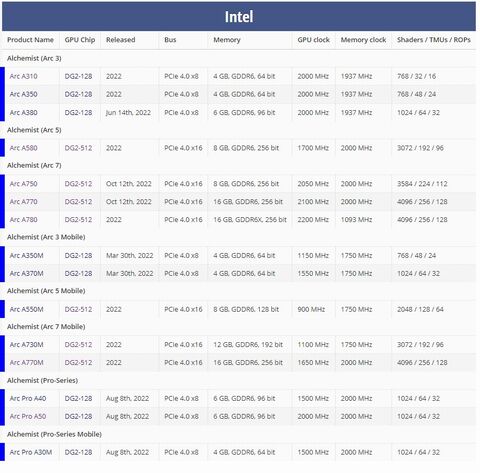Select the Alchemist (Arc 5) group heading
480x473 pixels.
[x=34, y=130]
